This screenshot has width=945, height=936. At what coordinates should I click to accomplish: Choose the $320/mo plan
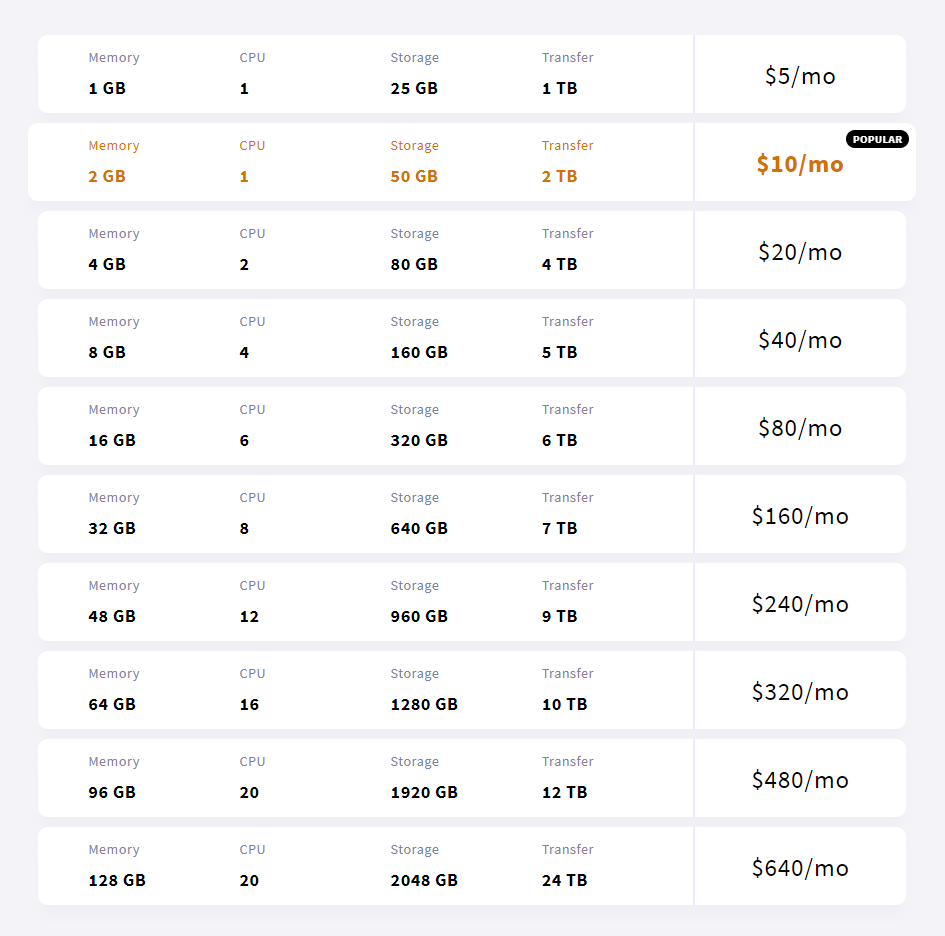point(800,692)
